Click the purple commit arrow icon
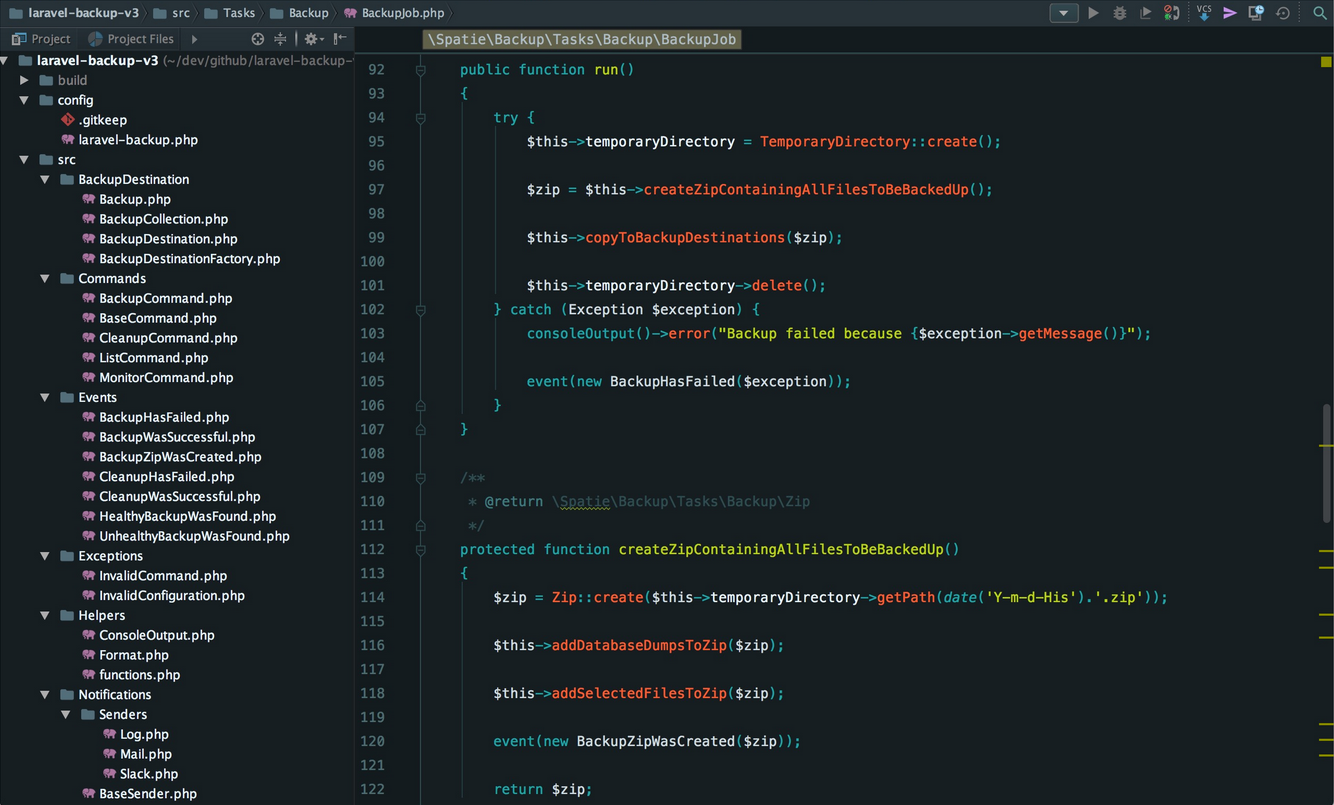 (1230, 13)
